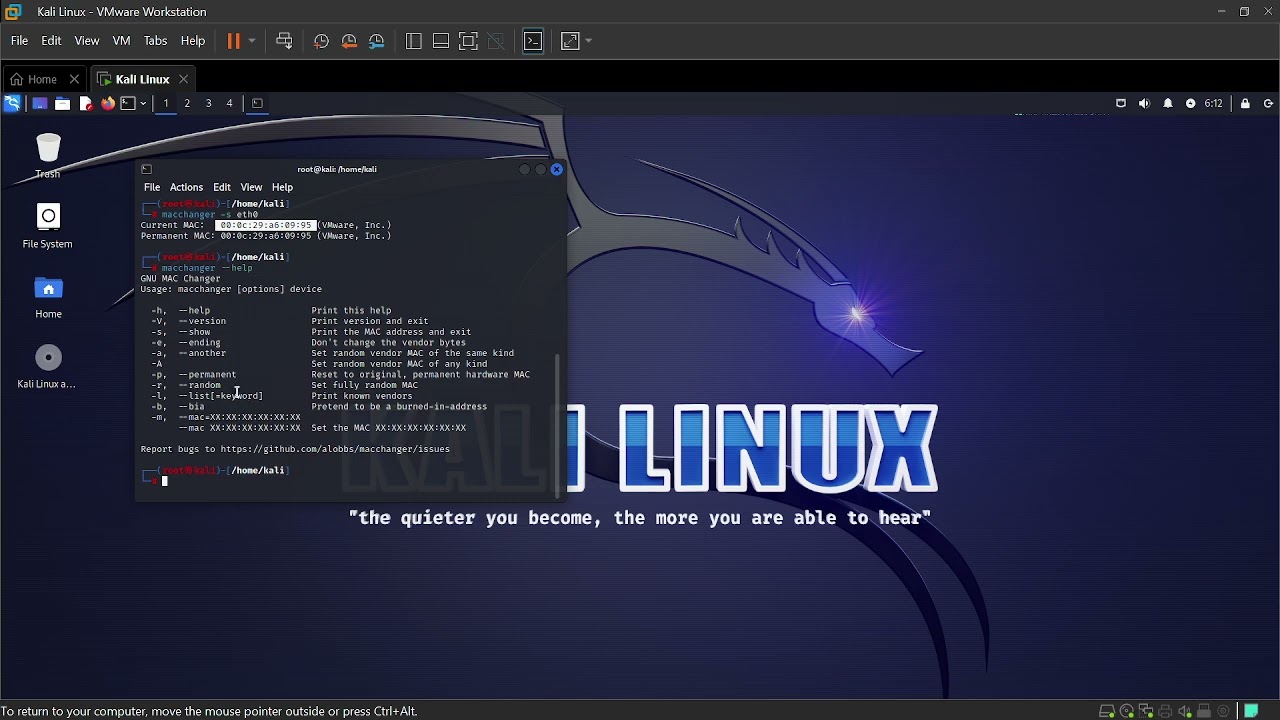This screenshot has height=720, width=1280.
Task: Revert the VM to its last snapshot
Action: point(349,41)
